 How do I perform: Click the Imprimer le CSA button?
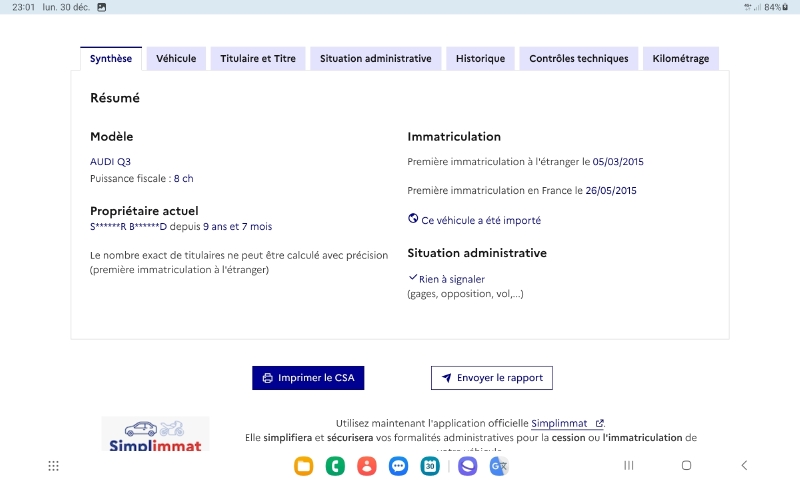308,378
